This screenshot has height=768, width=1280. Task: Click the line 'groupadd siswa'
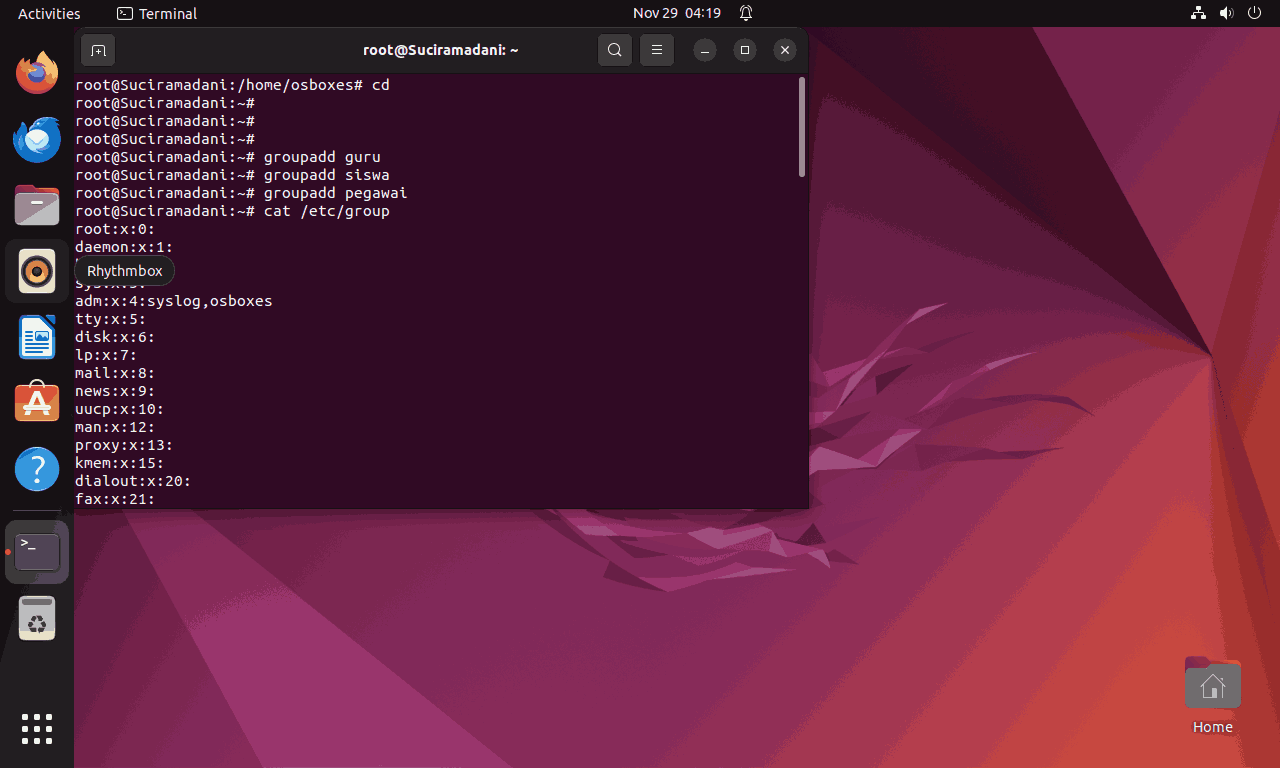232,175
